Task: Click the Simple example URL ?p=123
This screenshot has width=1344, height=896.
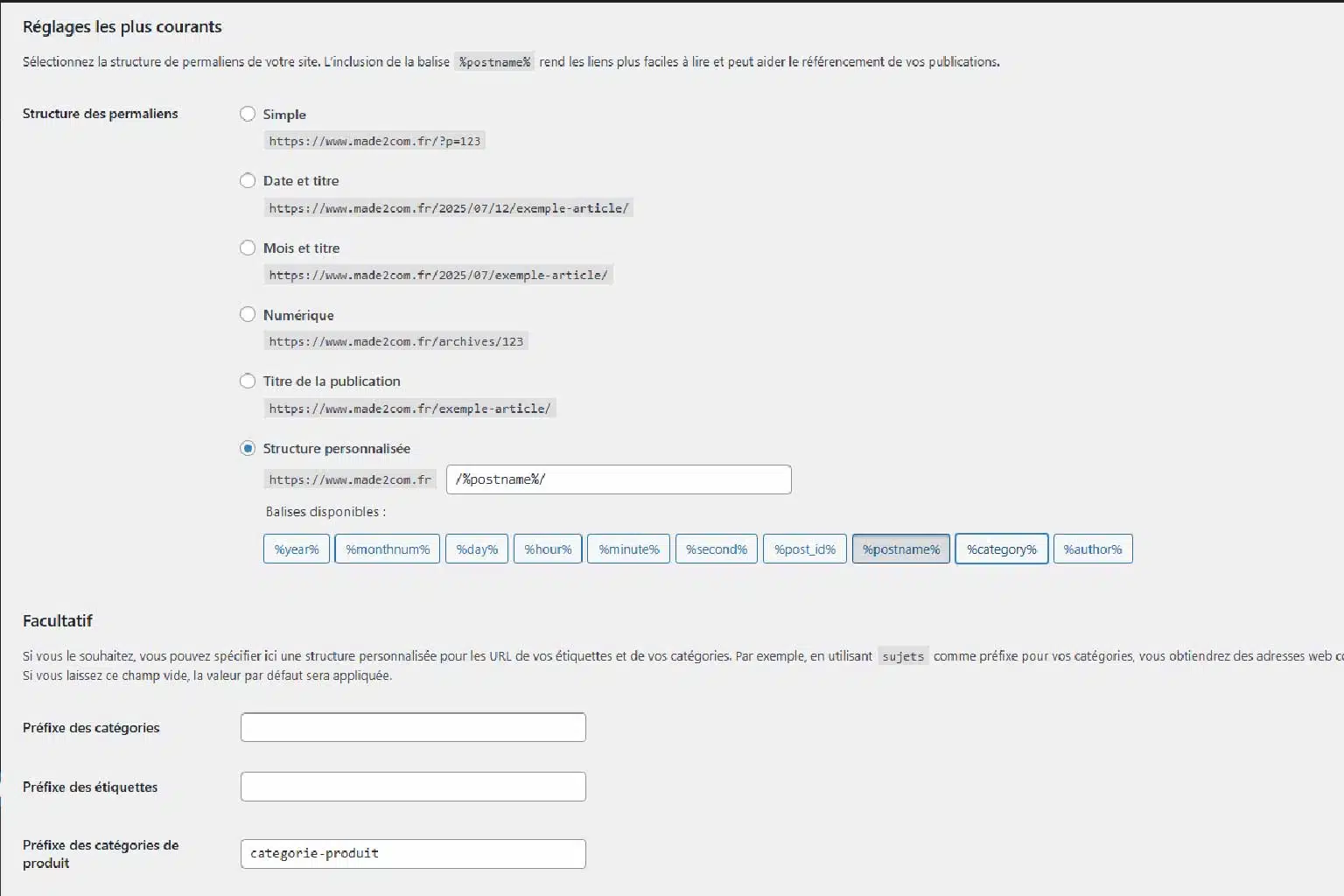Action: (374, 141)
